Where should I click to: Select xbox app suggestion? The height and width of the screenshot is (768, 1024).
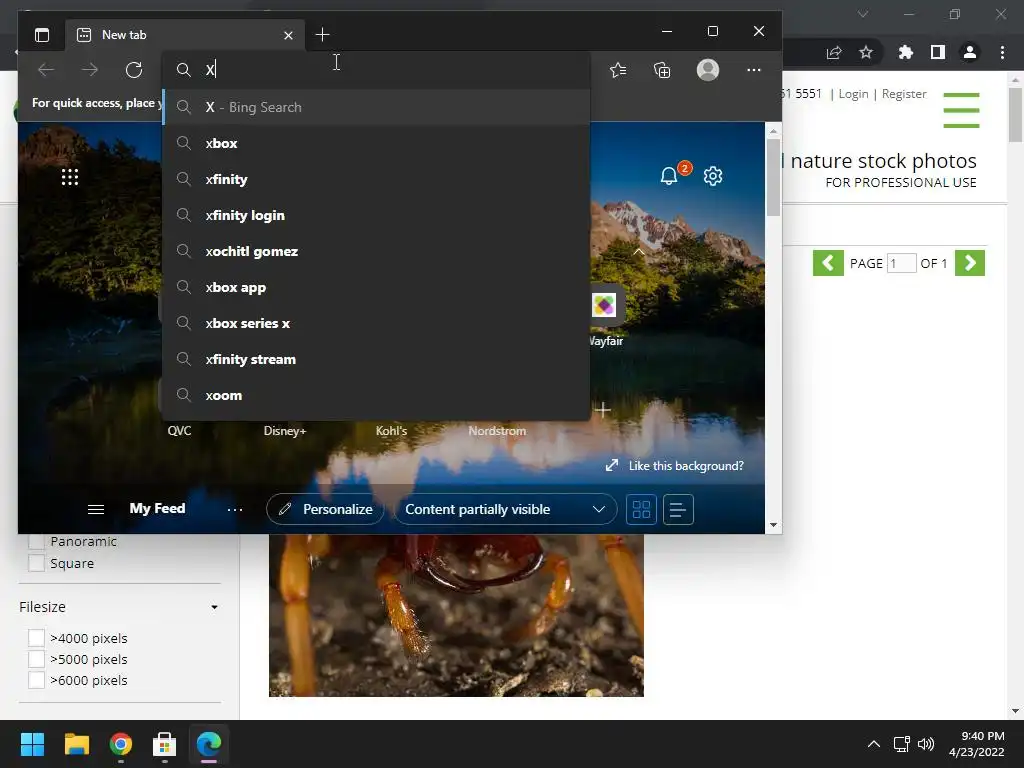(377, 287)
